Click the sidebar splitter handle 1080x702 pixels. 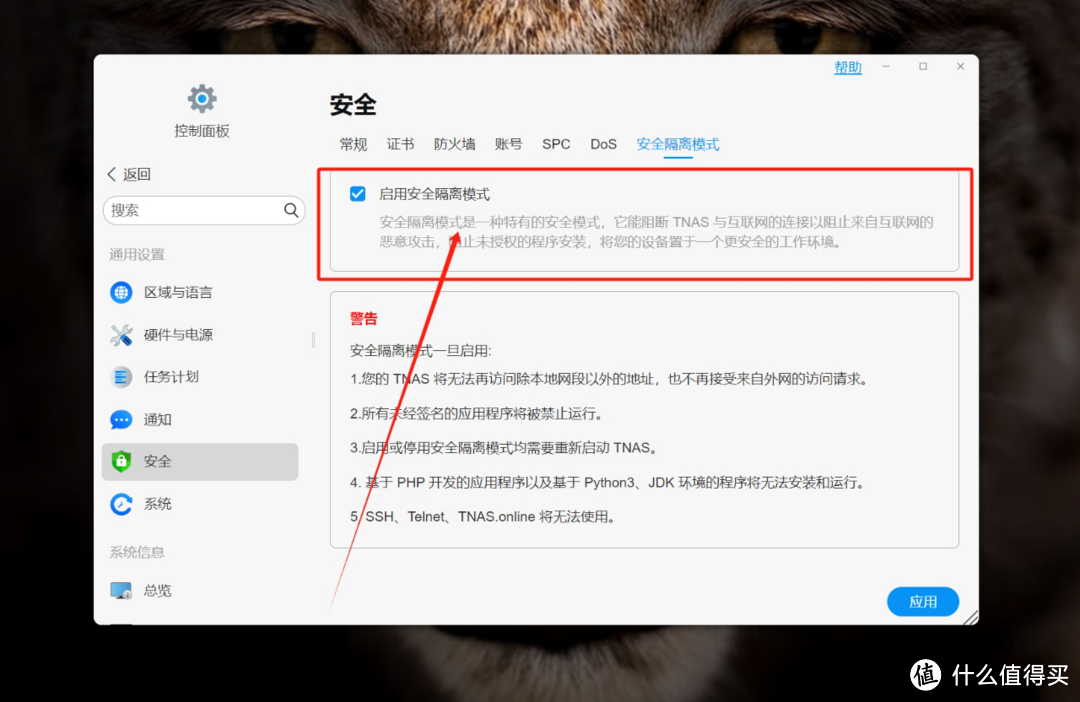point(313,340)
